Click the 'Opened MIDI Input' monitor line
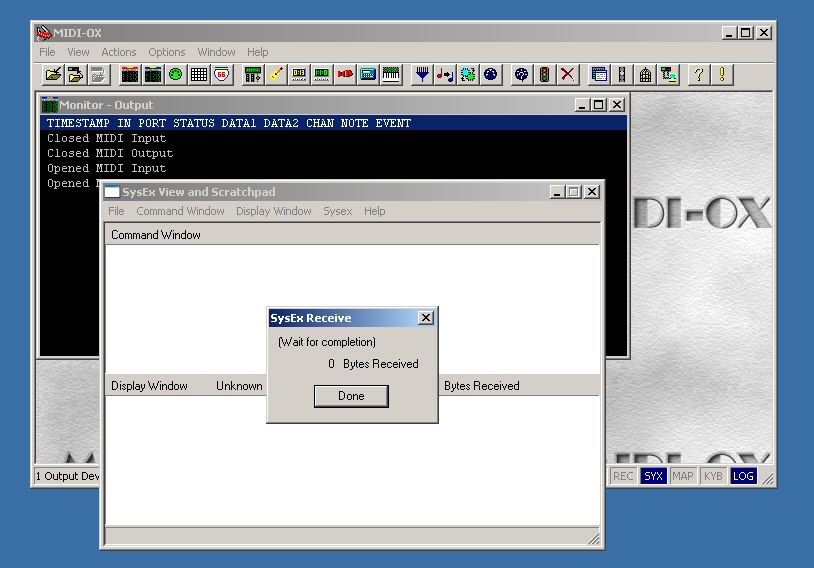The width and height of the screenshot is (814, 568). pyautogui.click(x=106, y=168)
